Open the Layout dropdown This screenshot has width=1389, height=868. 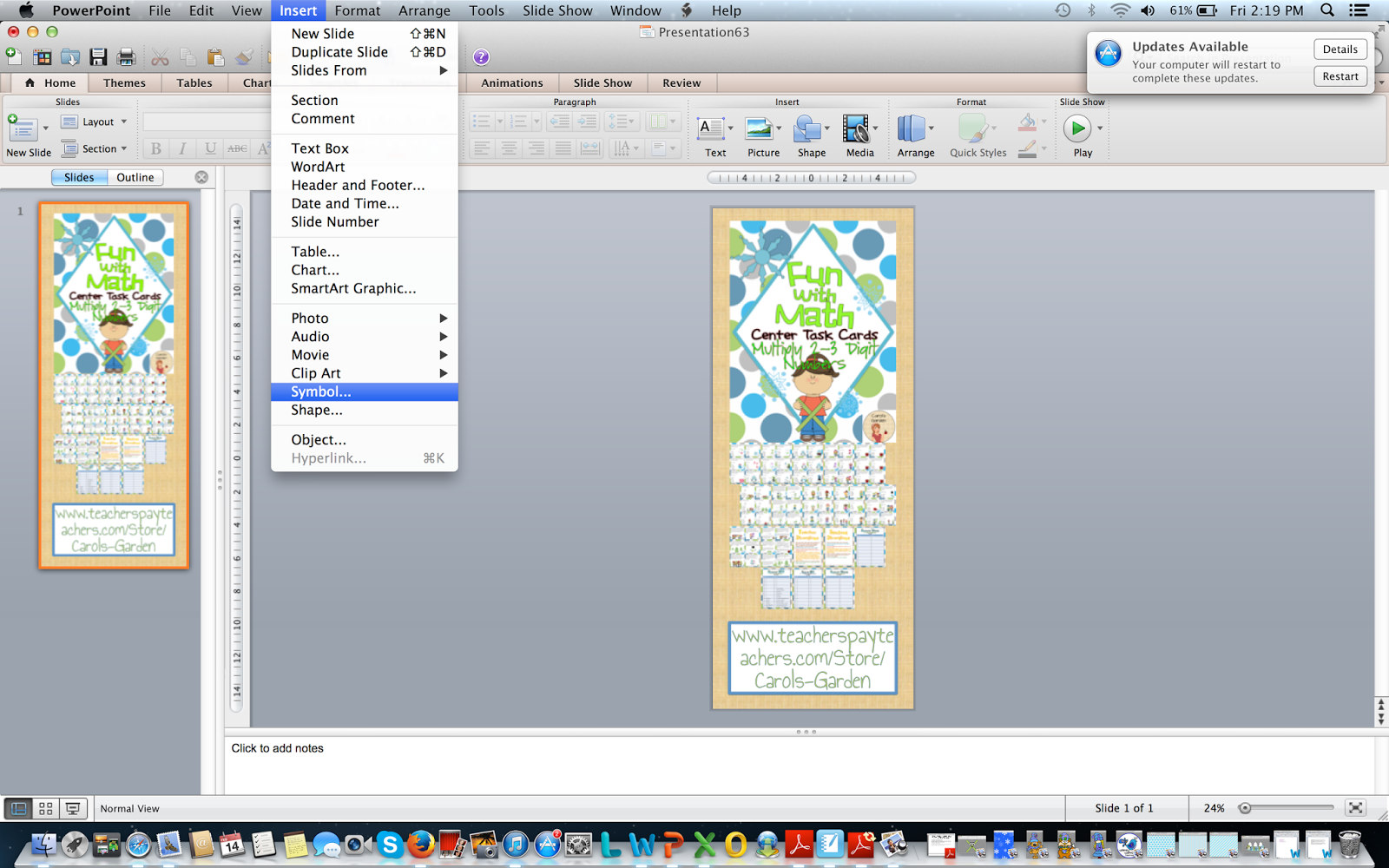tap(95, 122)
